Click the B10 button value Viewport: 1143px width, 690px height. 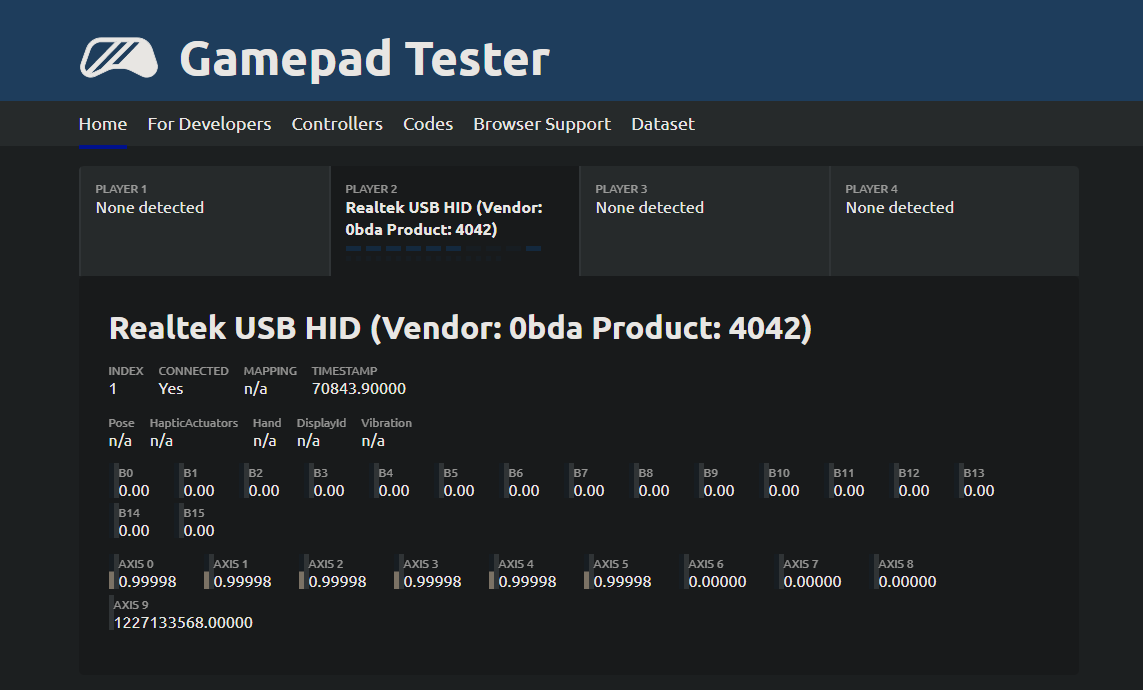(x=784, y=491)
